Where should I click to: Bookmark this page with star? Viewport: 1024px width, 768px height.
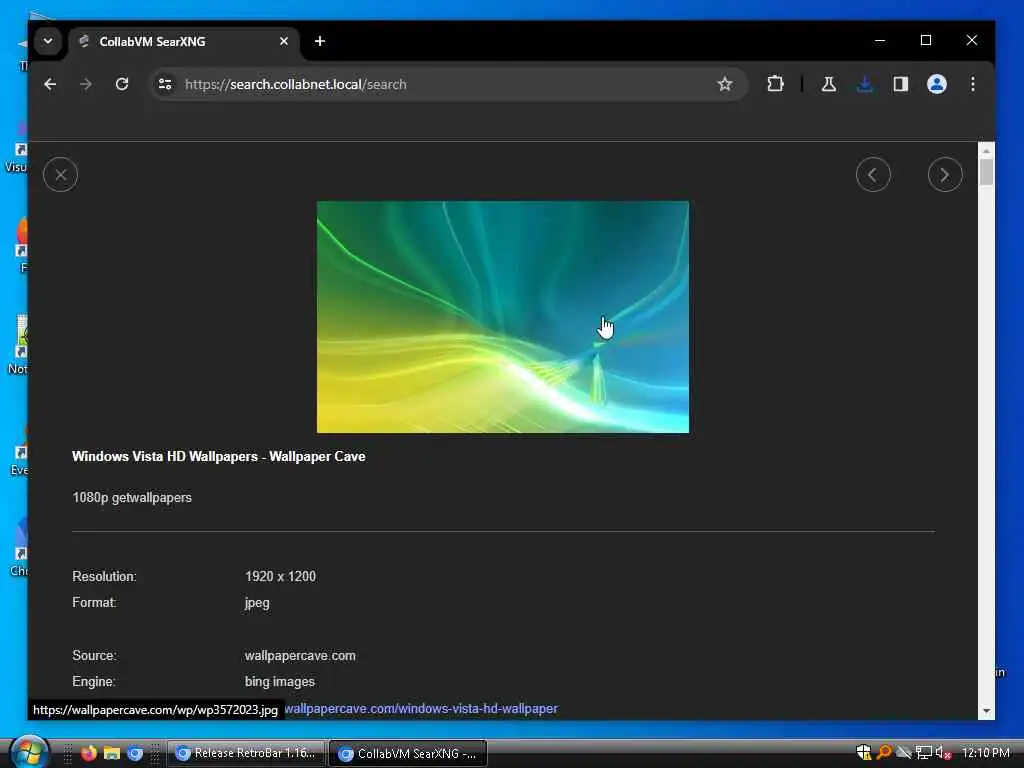pyautogui.click(x=724, y=84)
